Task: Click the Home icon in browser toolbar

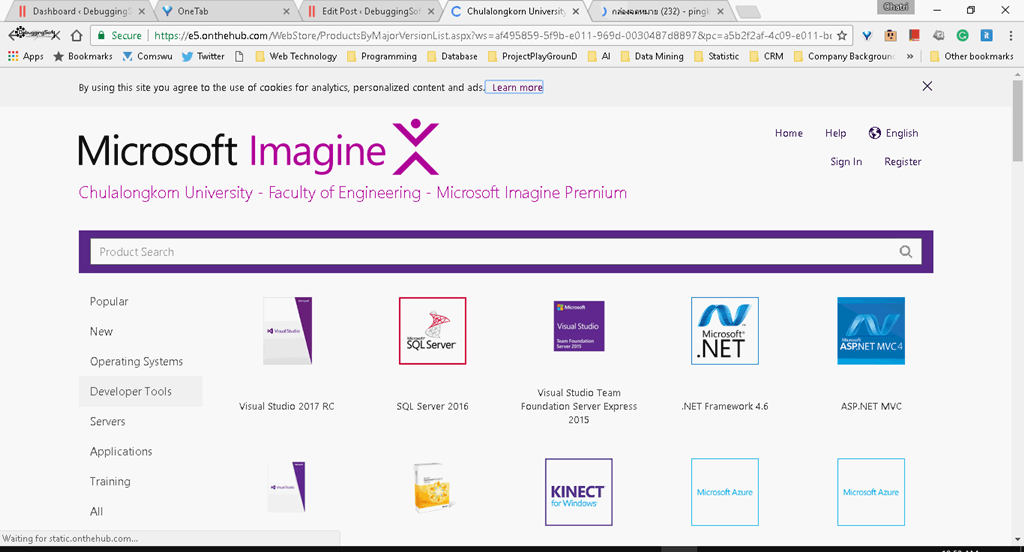Action: (76, 35)
